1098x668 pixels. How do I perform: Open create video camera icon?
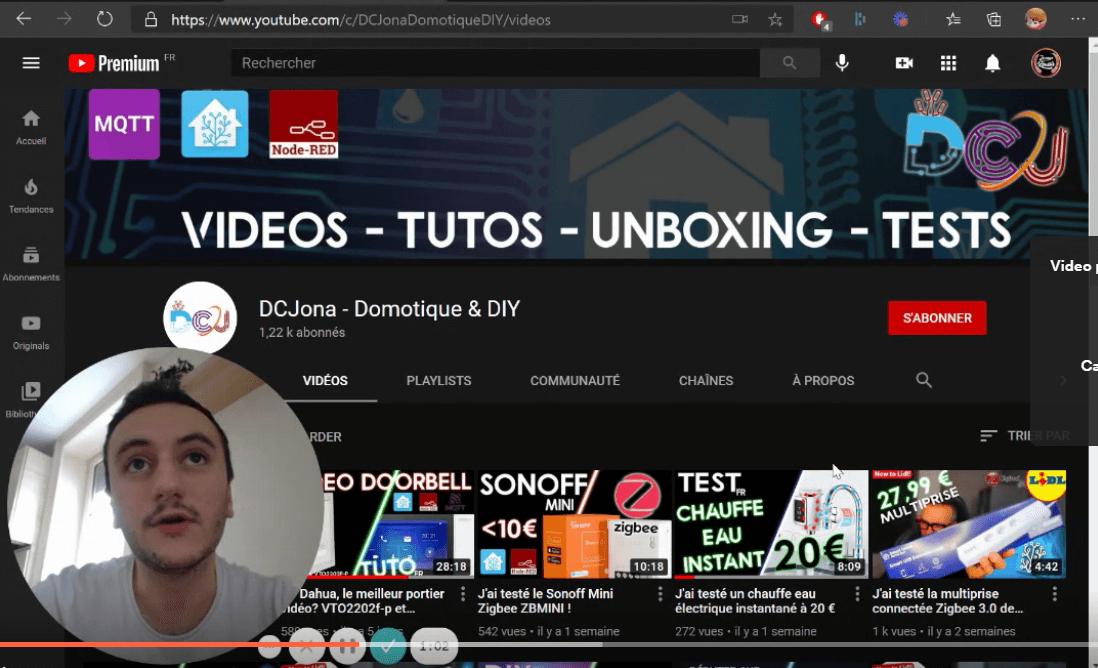pos(903,63)
